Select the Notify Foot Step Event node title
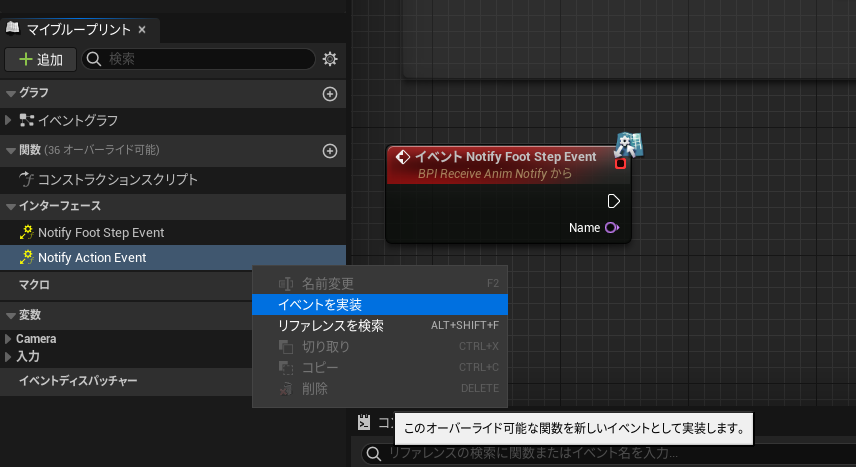The image size is (856, 467). click(x=506, y=157)
